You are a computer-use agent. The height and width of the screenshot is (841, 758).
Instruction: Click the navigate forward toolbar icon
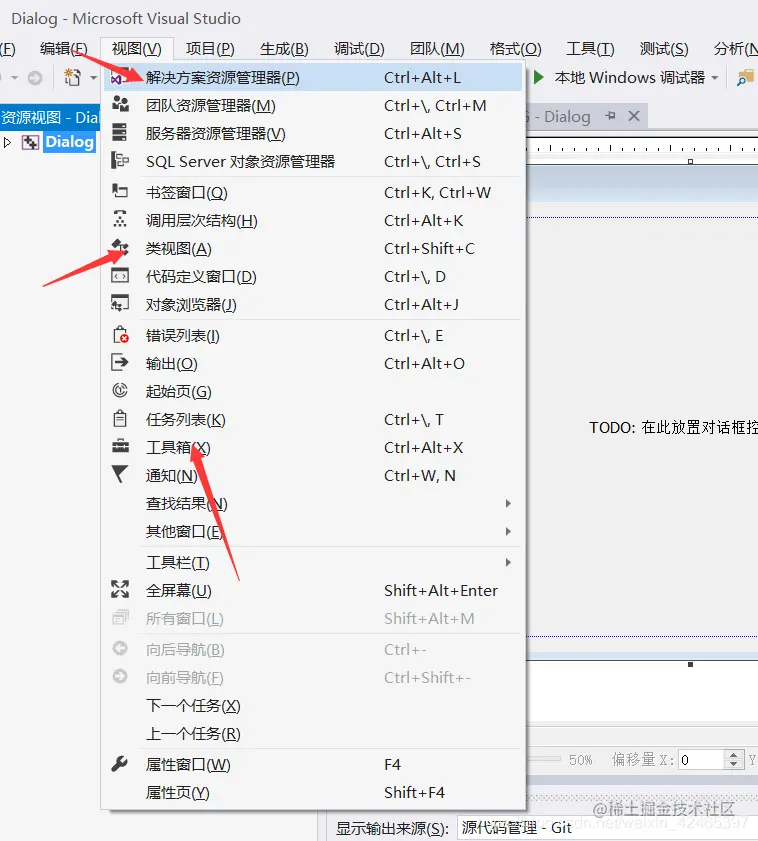coord(35,78)
